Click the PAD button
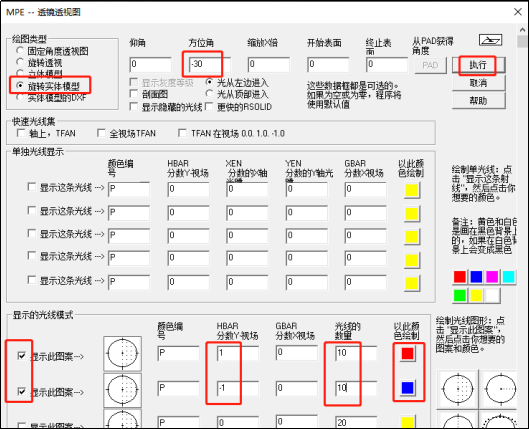 point(430,65)
